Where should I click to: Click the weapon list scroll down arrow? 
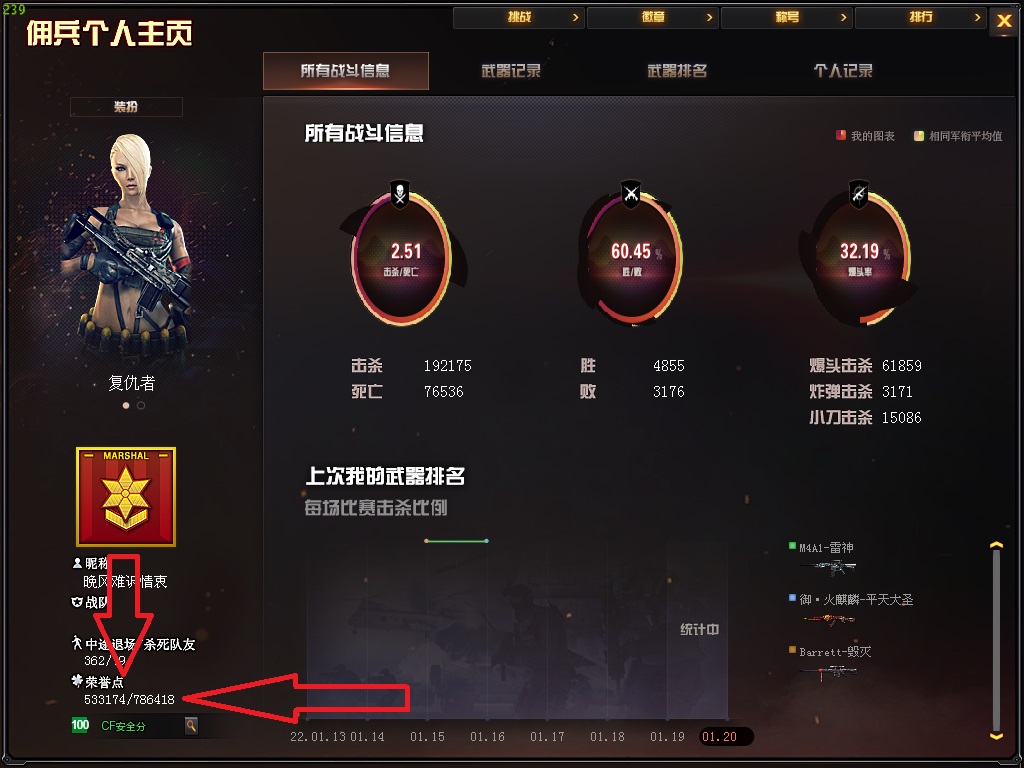pos(996,736)
